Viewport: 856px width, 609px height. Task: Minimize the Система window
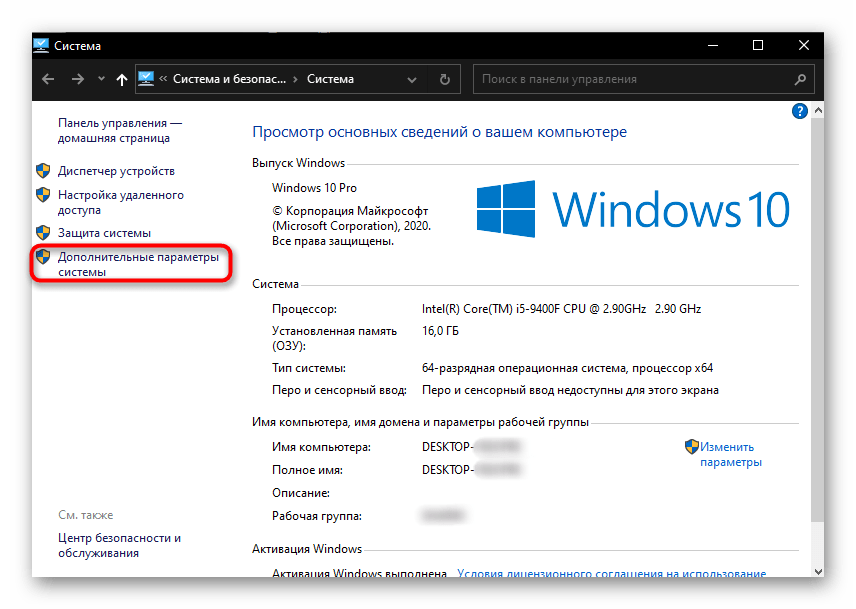pyautogui.click(x=712, y=45)
